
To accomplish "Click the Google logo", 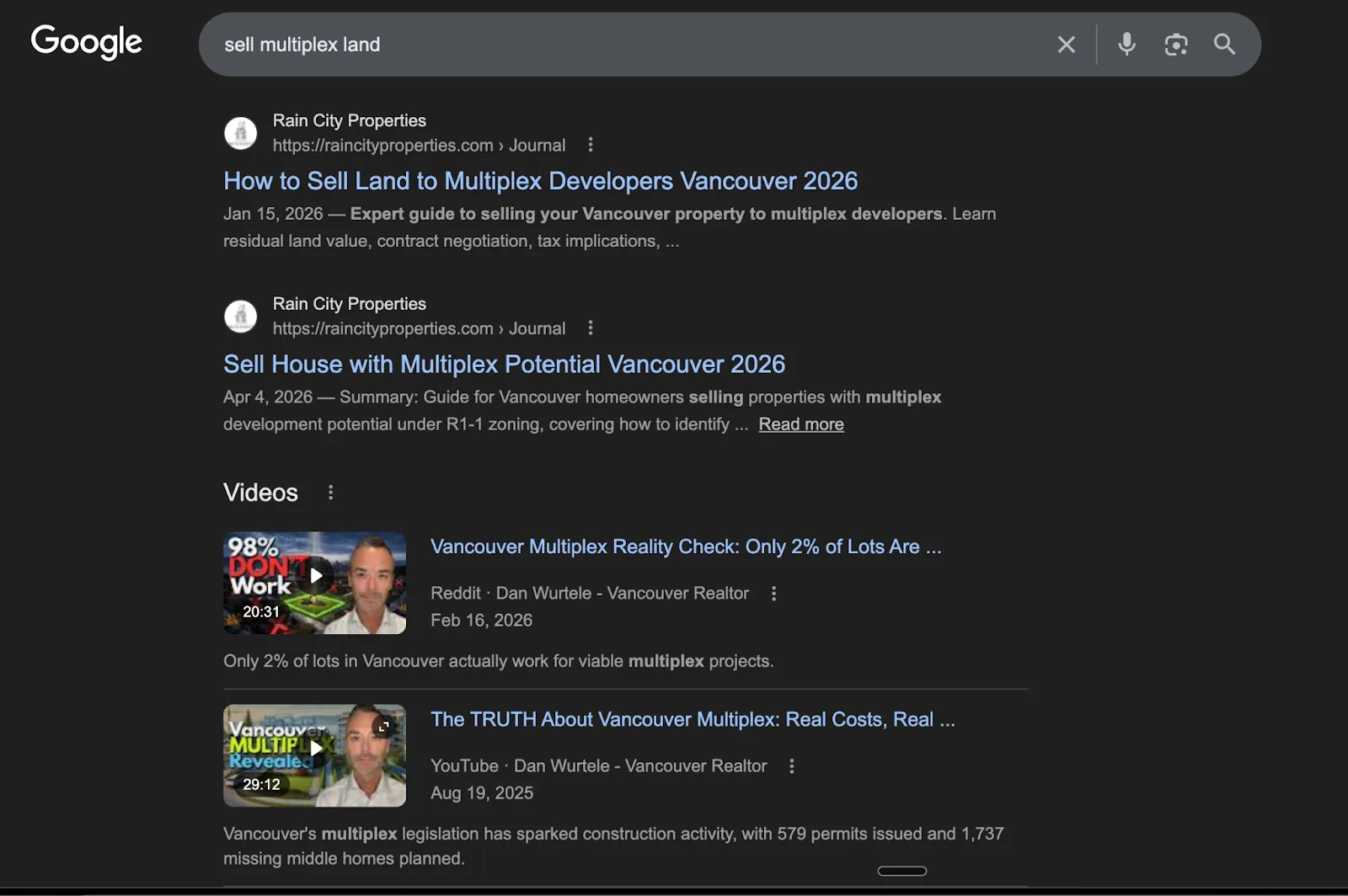I will pyautogui.click(x=87, y=42).
